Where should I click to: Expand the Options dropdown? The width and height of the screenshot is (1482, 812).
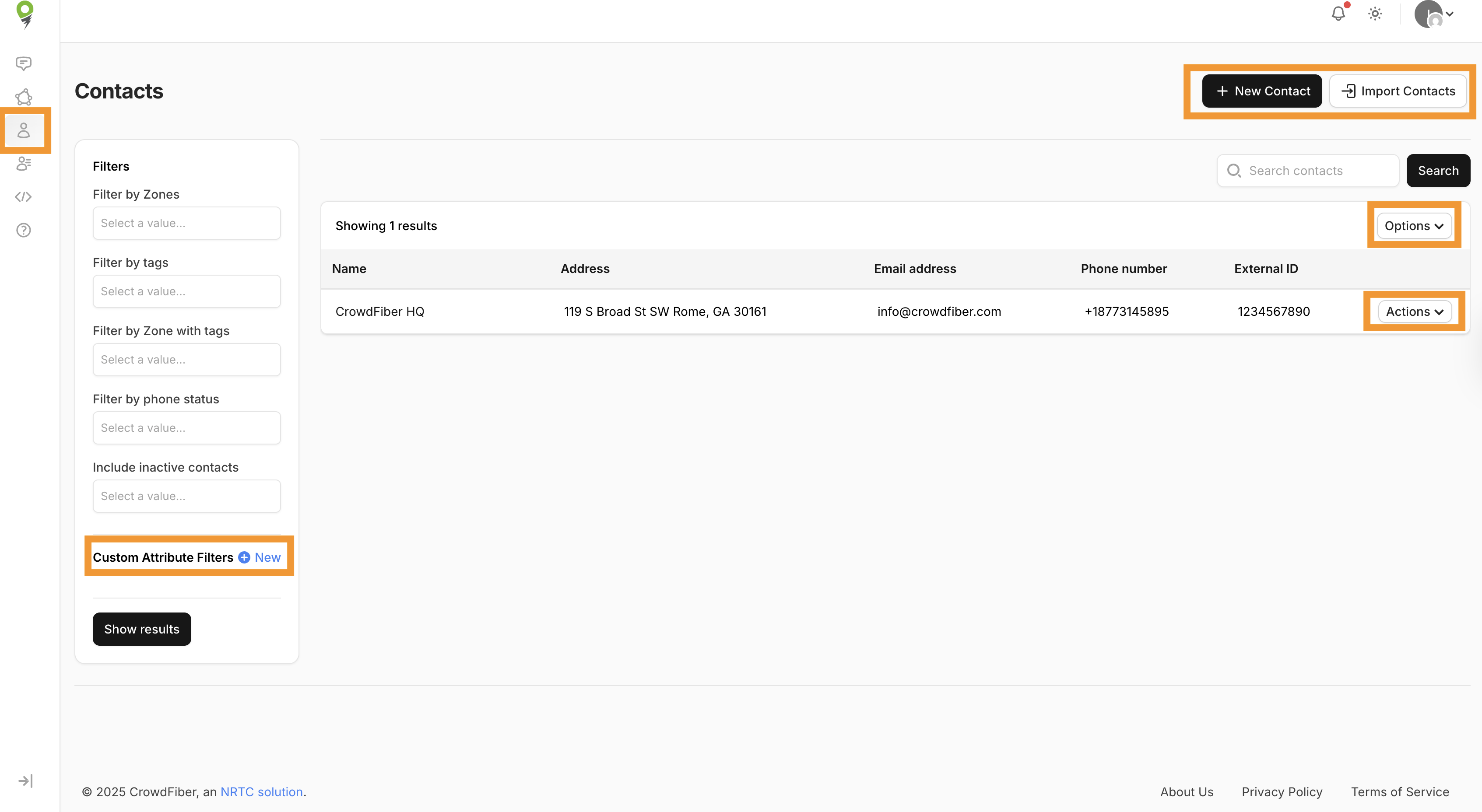(1414, 226)
